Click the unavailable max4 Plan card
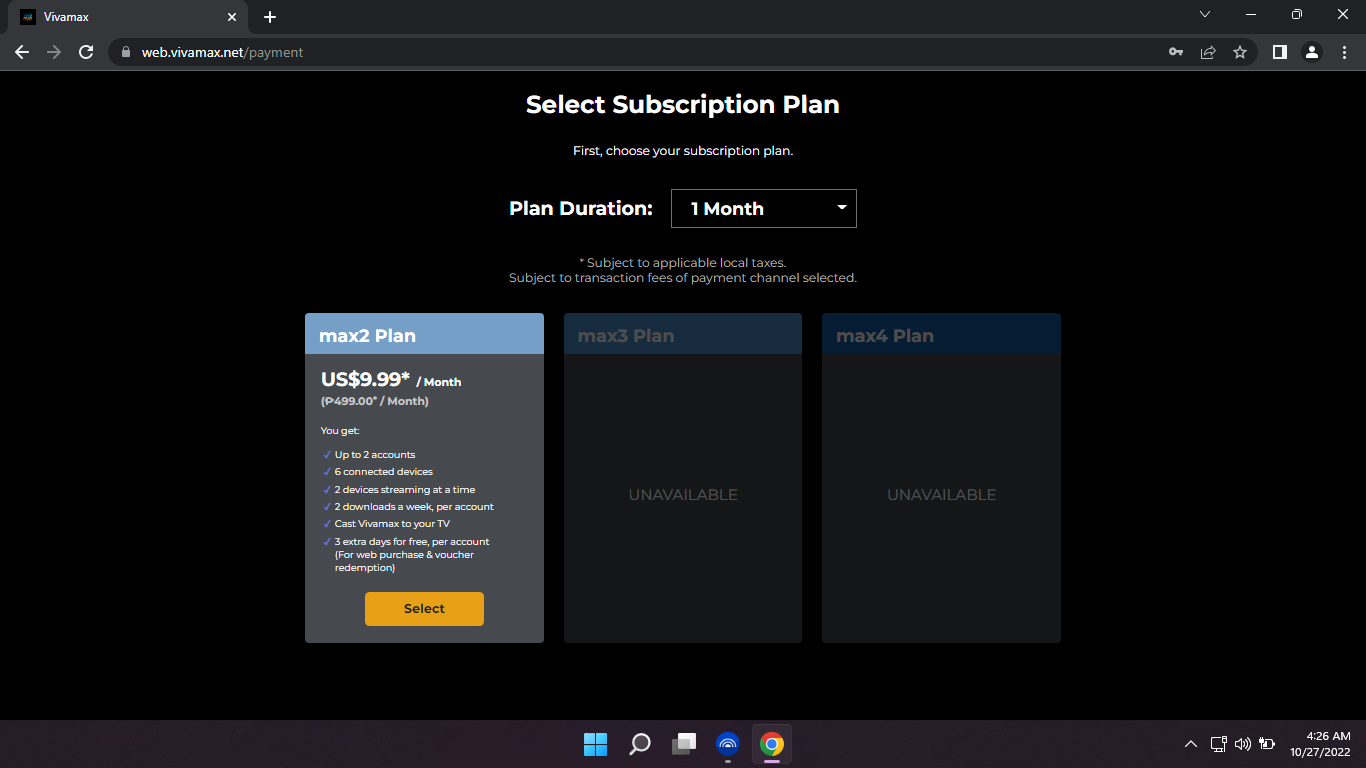 [941, 478]
